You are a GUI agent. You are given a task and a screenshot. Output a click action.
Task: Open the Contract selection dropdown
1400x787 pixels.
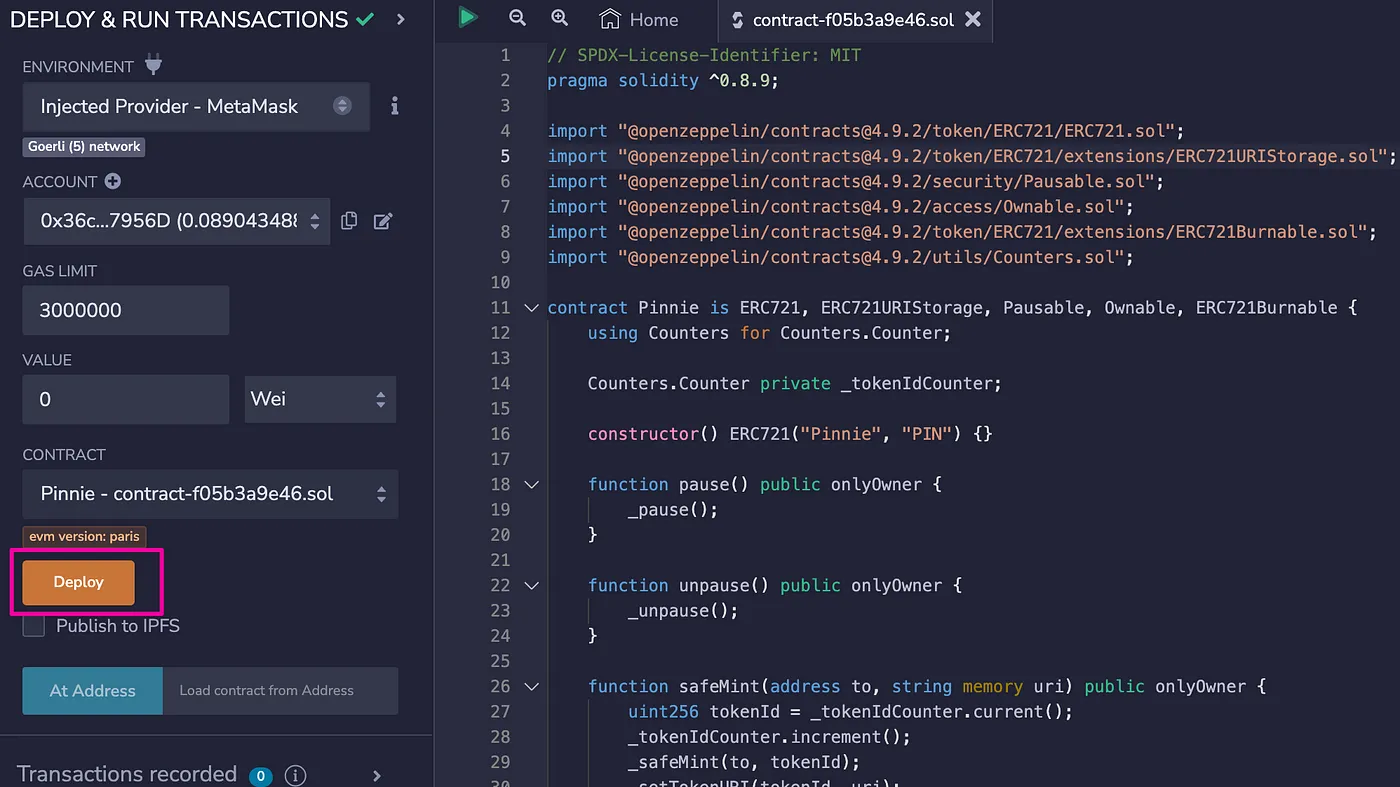coord(210,494)
